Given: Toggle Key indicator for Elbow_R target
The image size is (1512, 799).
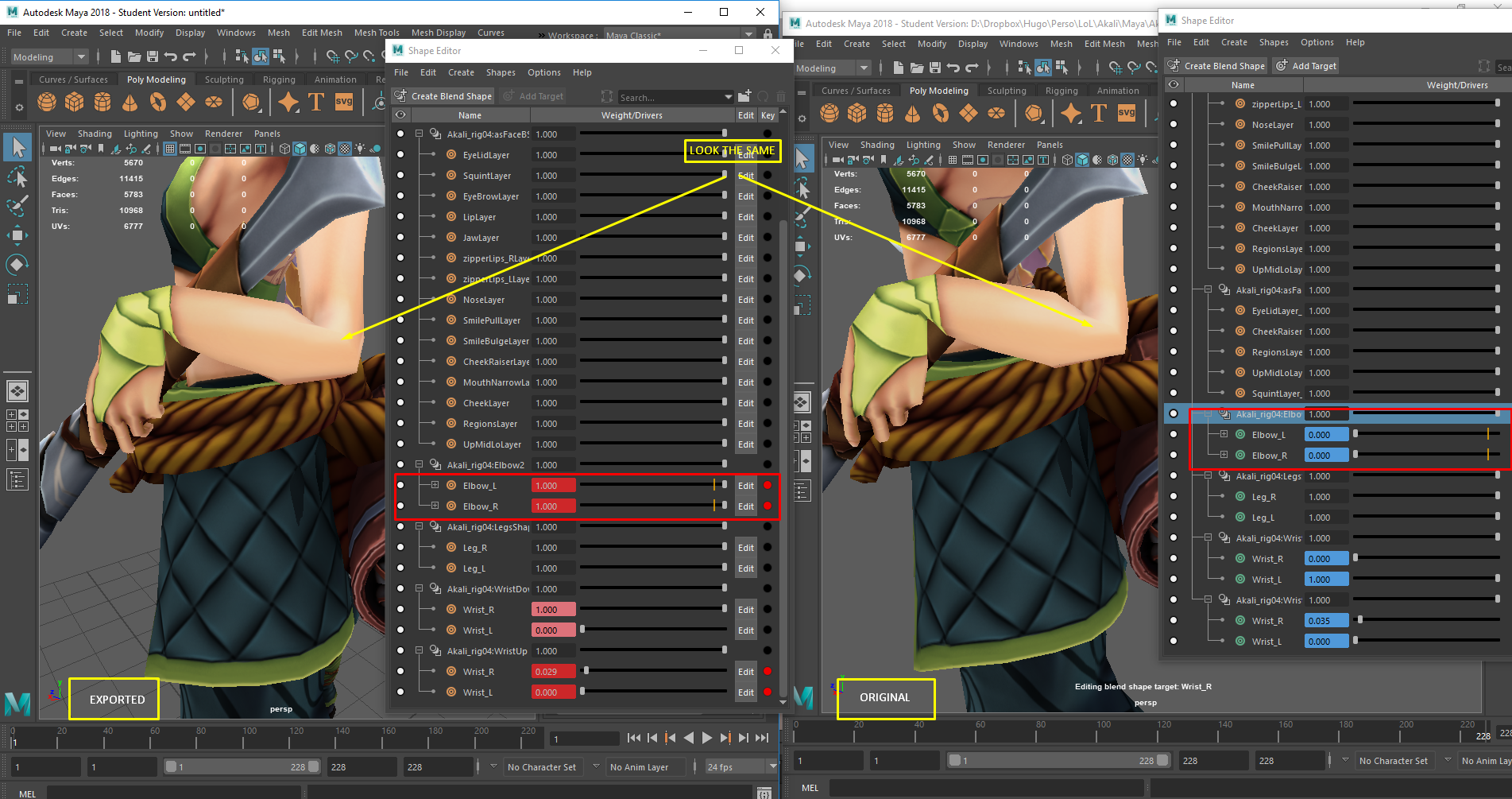Looking at the screenshot, I should pyautogui.click(x=768, y=506).
